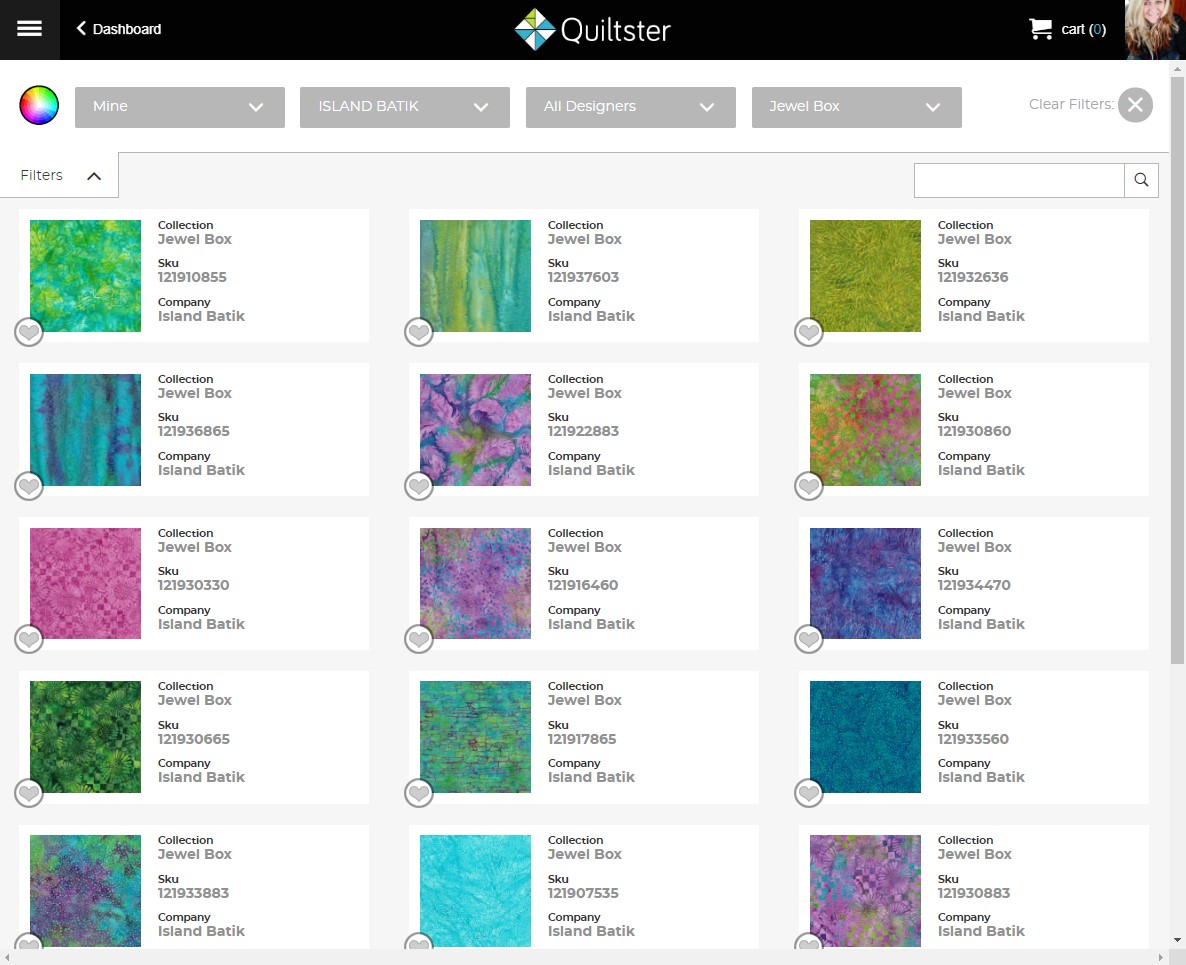Click horizontal scrollbar right arrow
1186x965 pixels.
click(x=1161, y=957)
